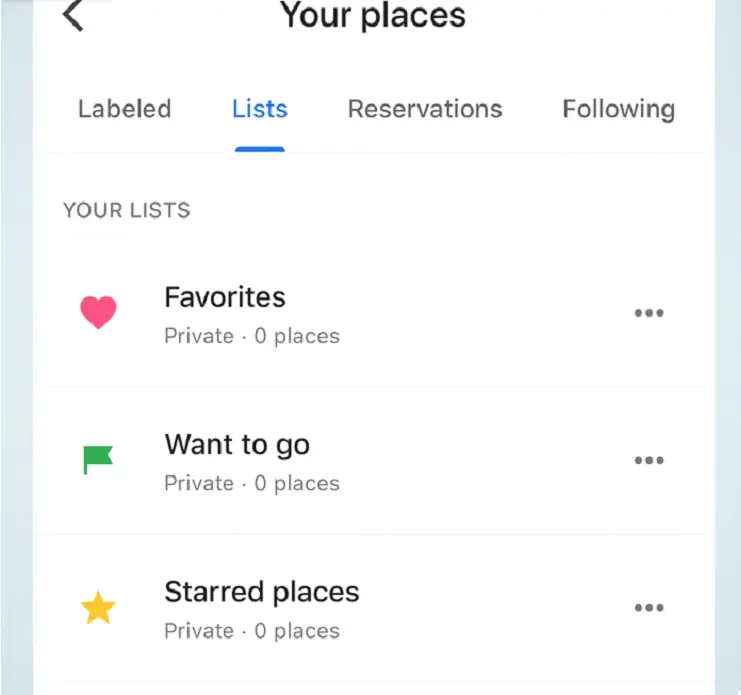Click the yellow star Starred places icon
This screenshot has width=741, height=695.
point(98,608)
